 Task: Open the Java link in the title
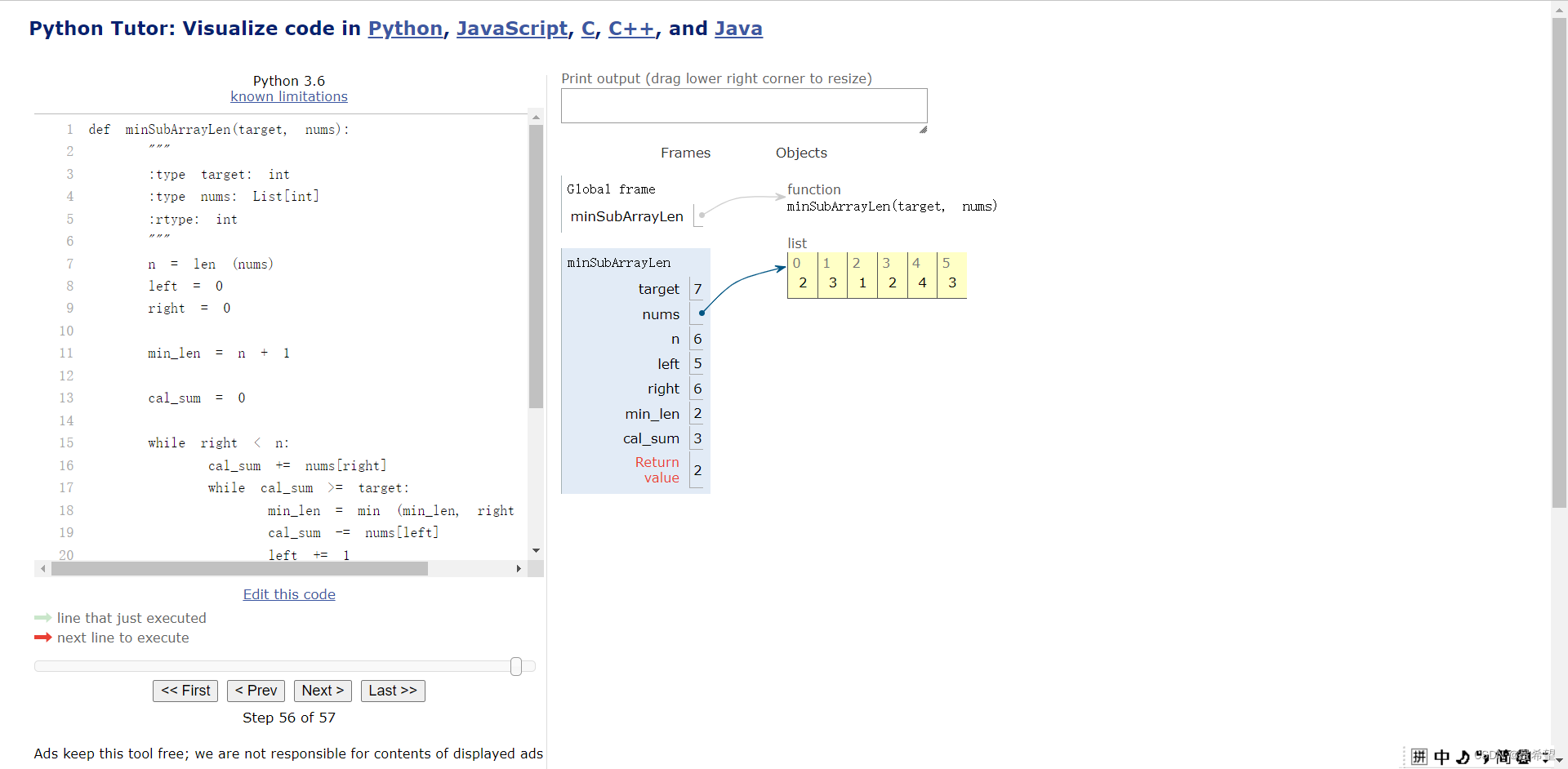(738, 29)
